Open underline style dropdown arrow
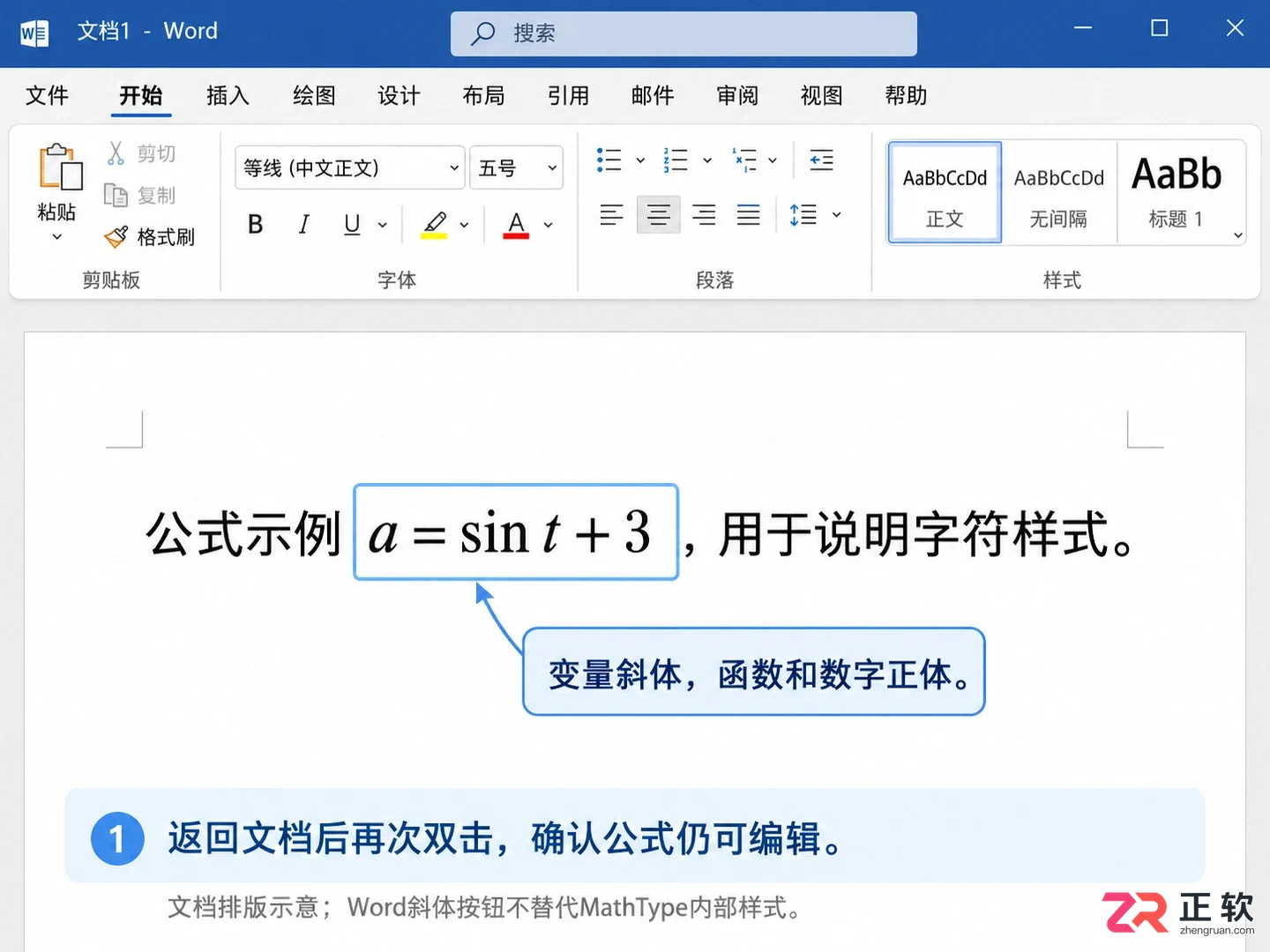 (x=383, y=226)
